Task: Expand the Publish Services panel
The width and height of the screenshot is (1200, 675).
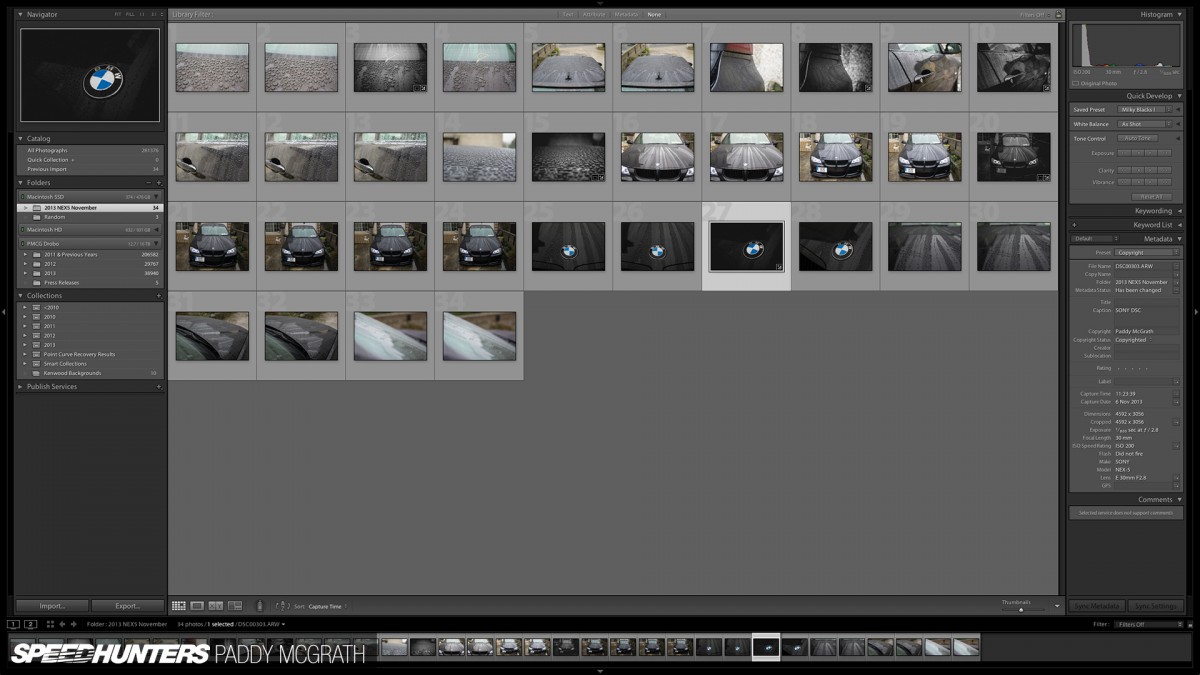Action: tap(21, 386)
